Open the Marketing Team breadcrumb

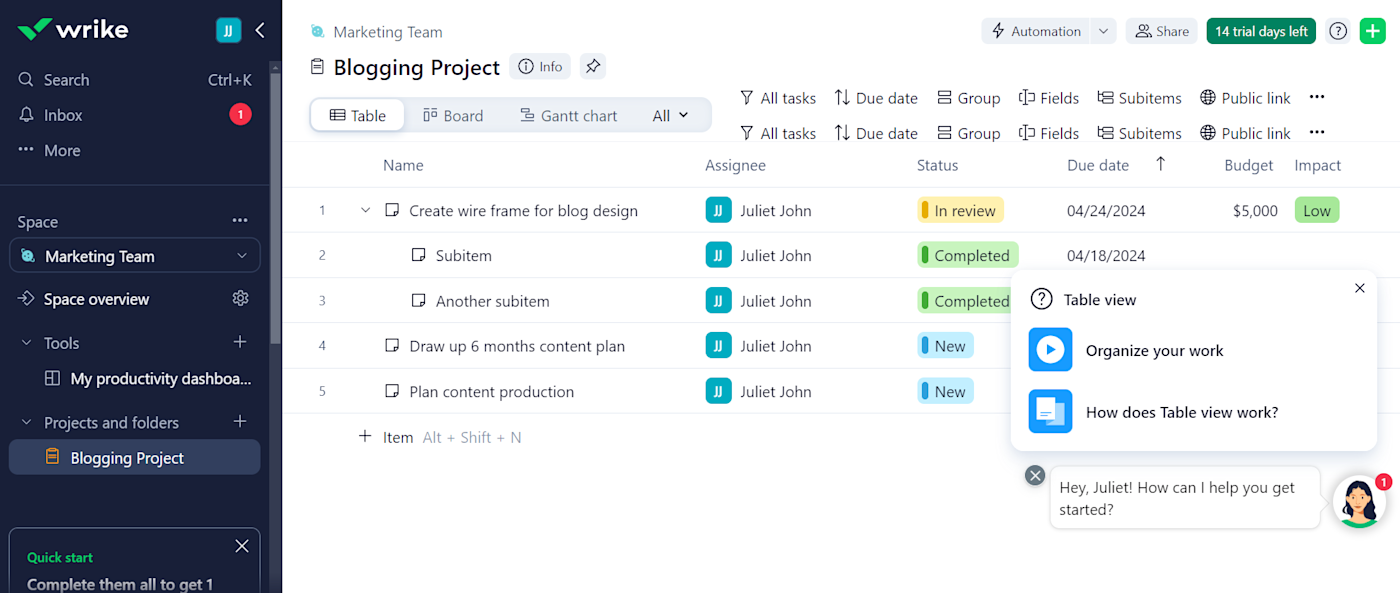coord(387,32)
